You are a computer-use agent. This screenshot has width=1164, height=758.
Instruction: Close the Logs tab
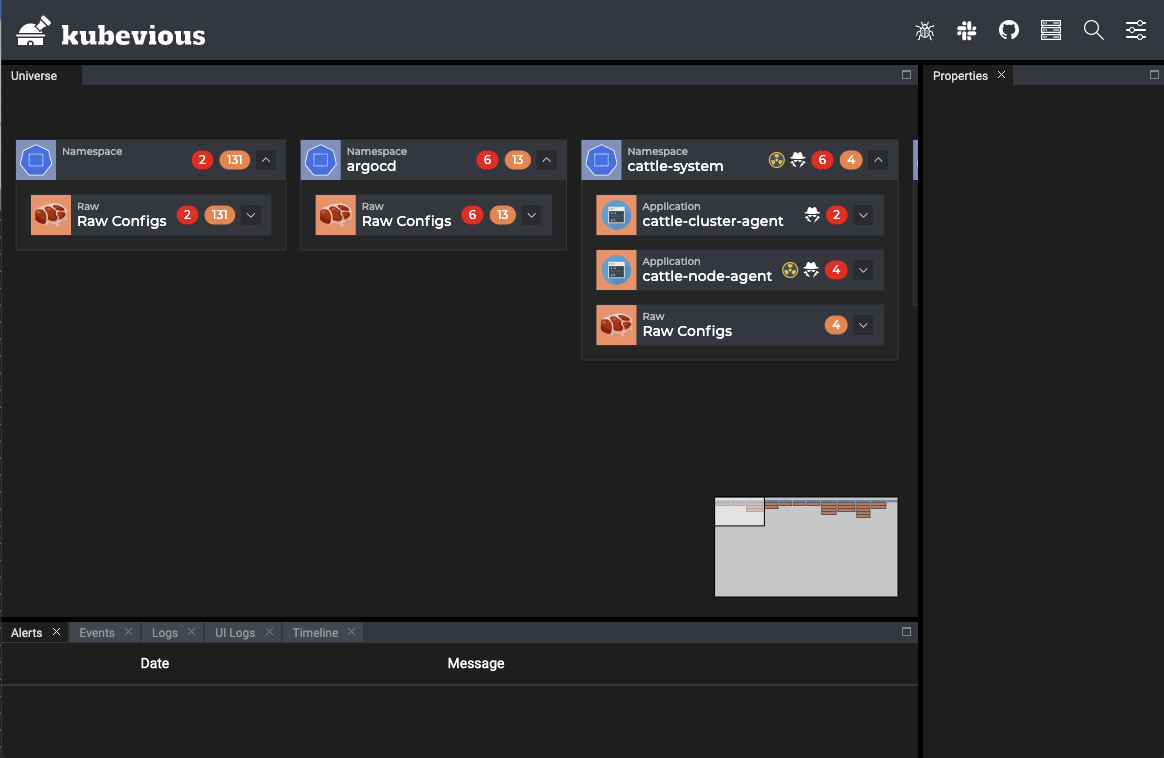pos(192,632)
